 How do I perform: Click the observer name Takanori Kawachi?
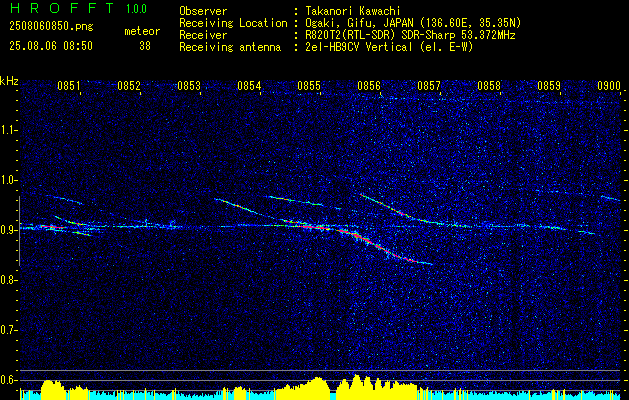pos(353,11)
